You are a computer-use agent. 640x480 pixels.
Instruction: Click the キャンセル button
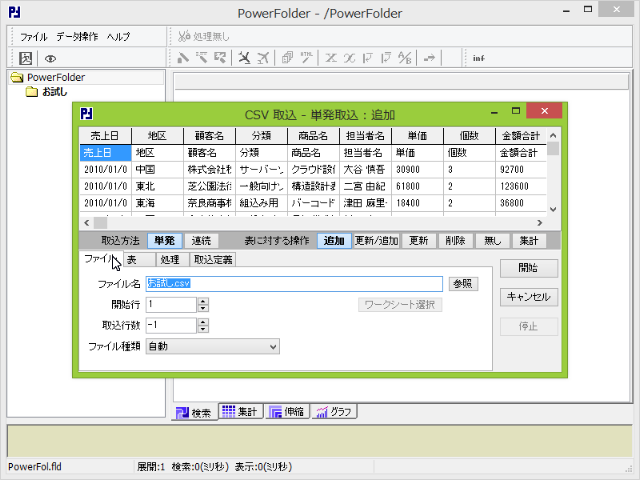point(529,297)
